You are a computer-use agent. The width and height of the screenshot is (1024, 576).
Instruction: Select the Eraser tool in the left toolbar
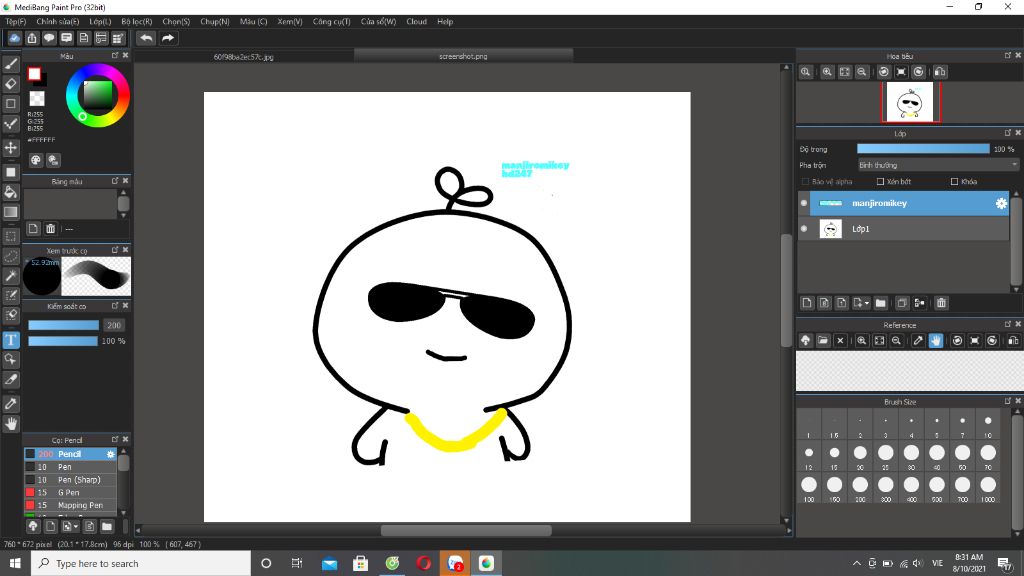point(11,84)
